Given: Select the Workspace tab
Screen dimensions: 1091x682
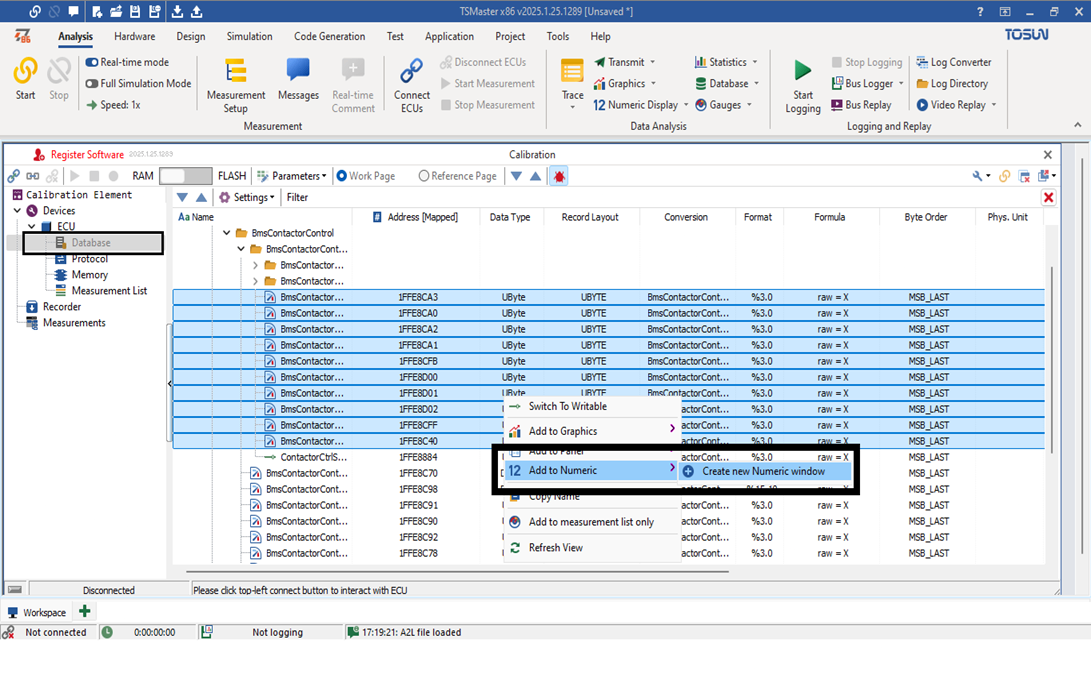Looking at the screenshot, I should coord(37,612).
